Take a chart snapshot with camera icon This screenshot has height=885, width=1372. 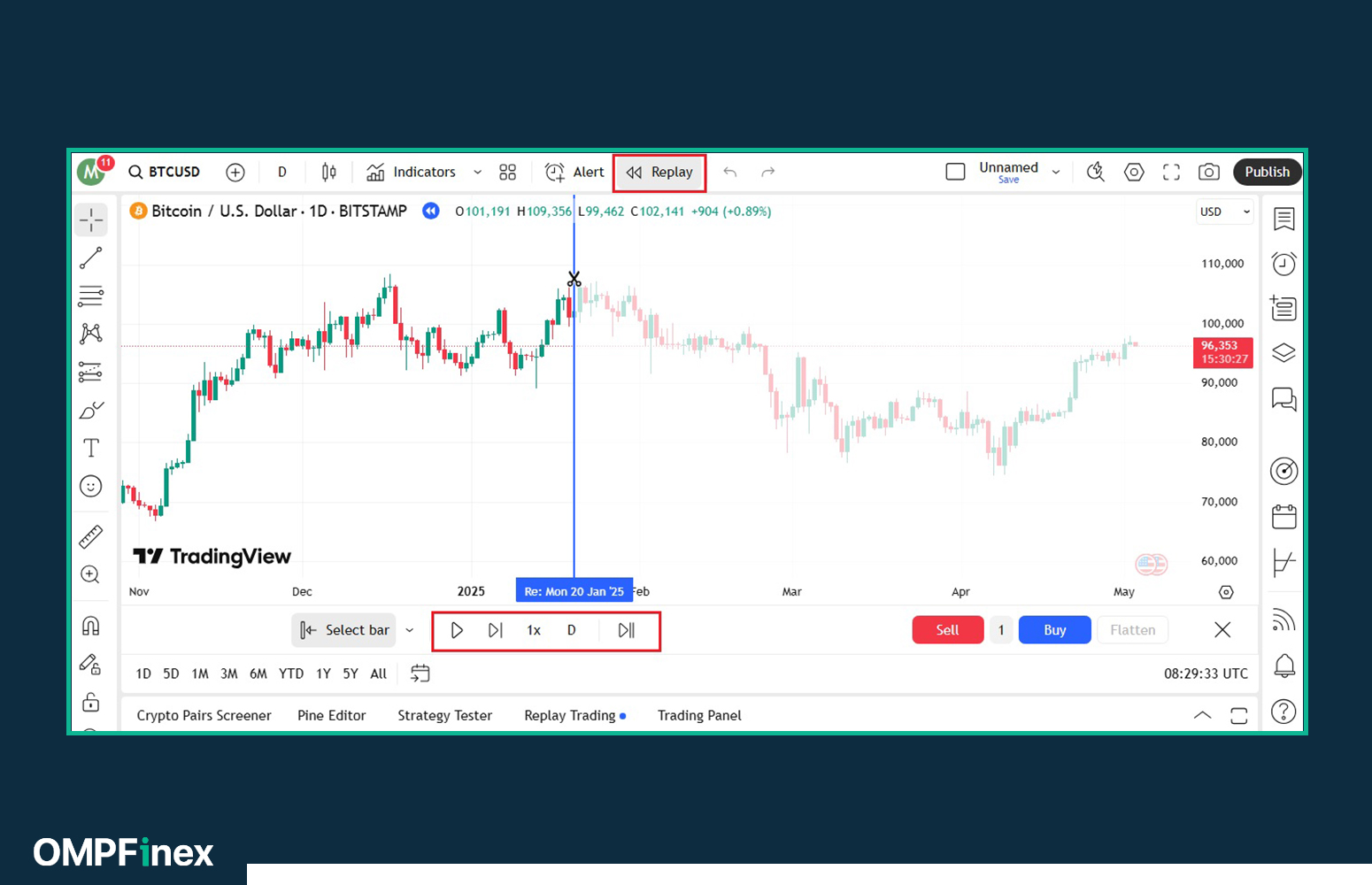(x=1209, y=173)
